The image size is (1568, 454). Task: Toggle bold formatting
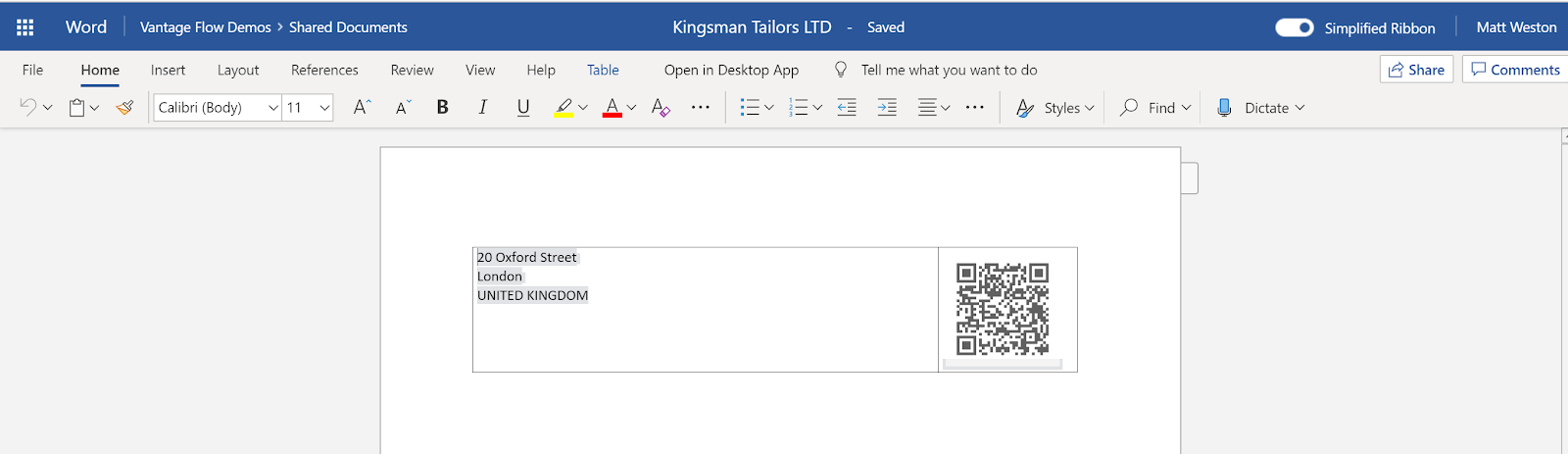443,107
